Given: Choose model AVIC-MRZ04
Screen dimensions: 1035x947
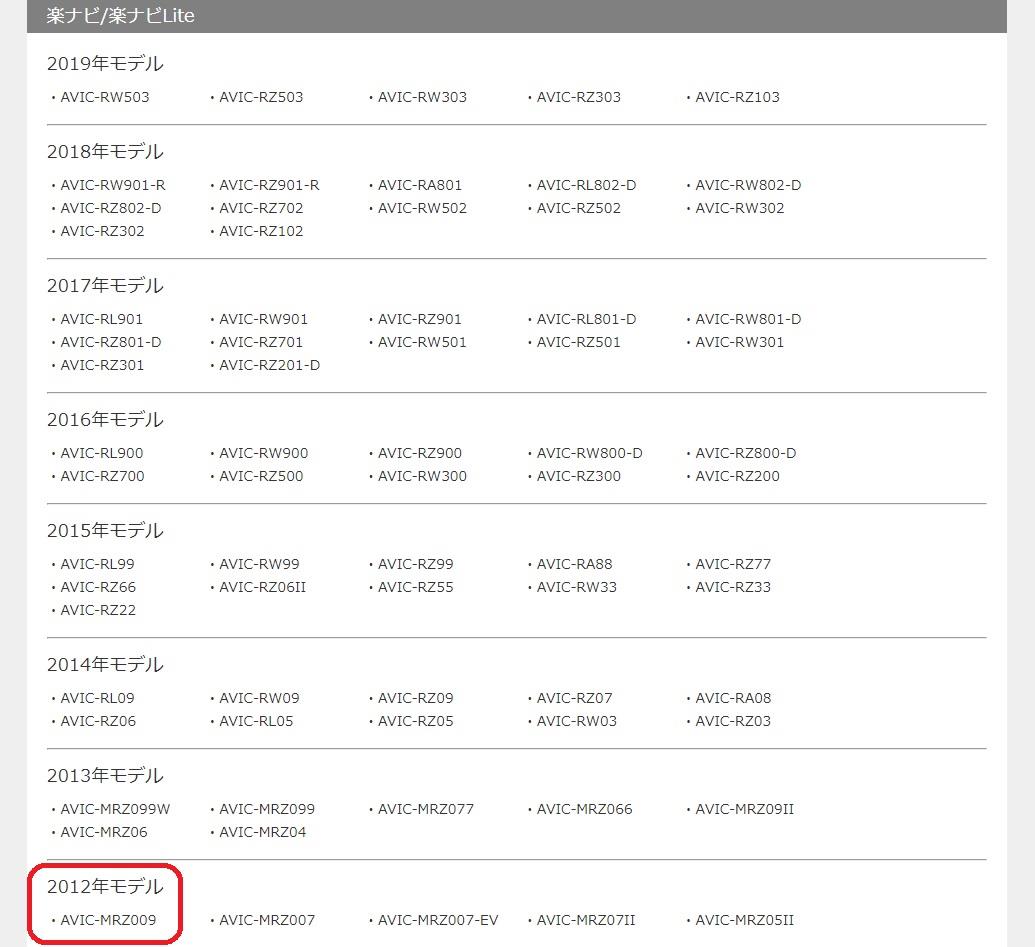Looking at the screenshot, I should (x=263, y=832).
